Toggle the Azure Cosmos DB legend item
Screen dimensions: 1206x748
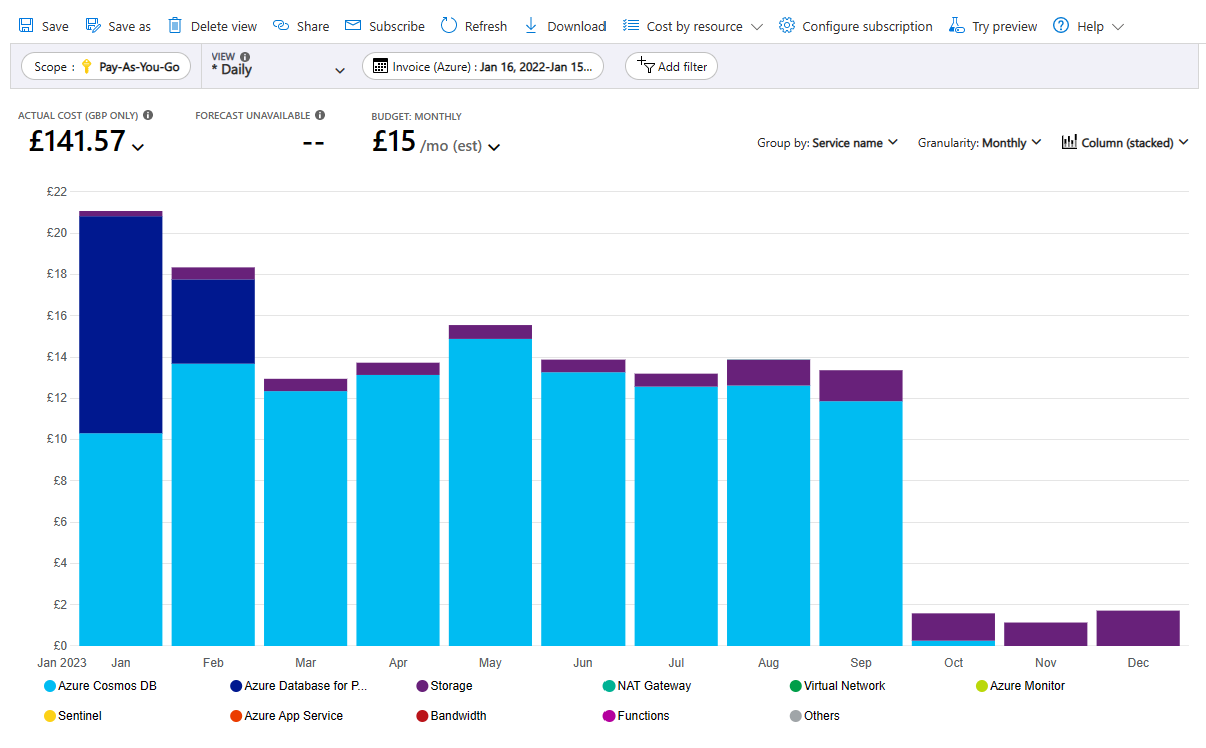pos(100,686)
